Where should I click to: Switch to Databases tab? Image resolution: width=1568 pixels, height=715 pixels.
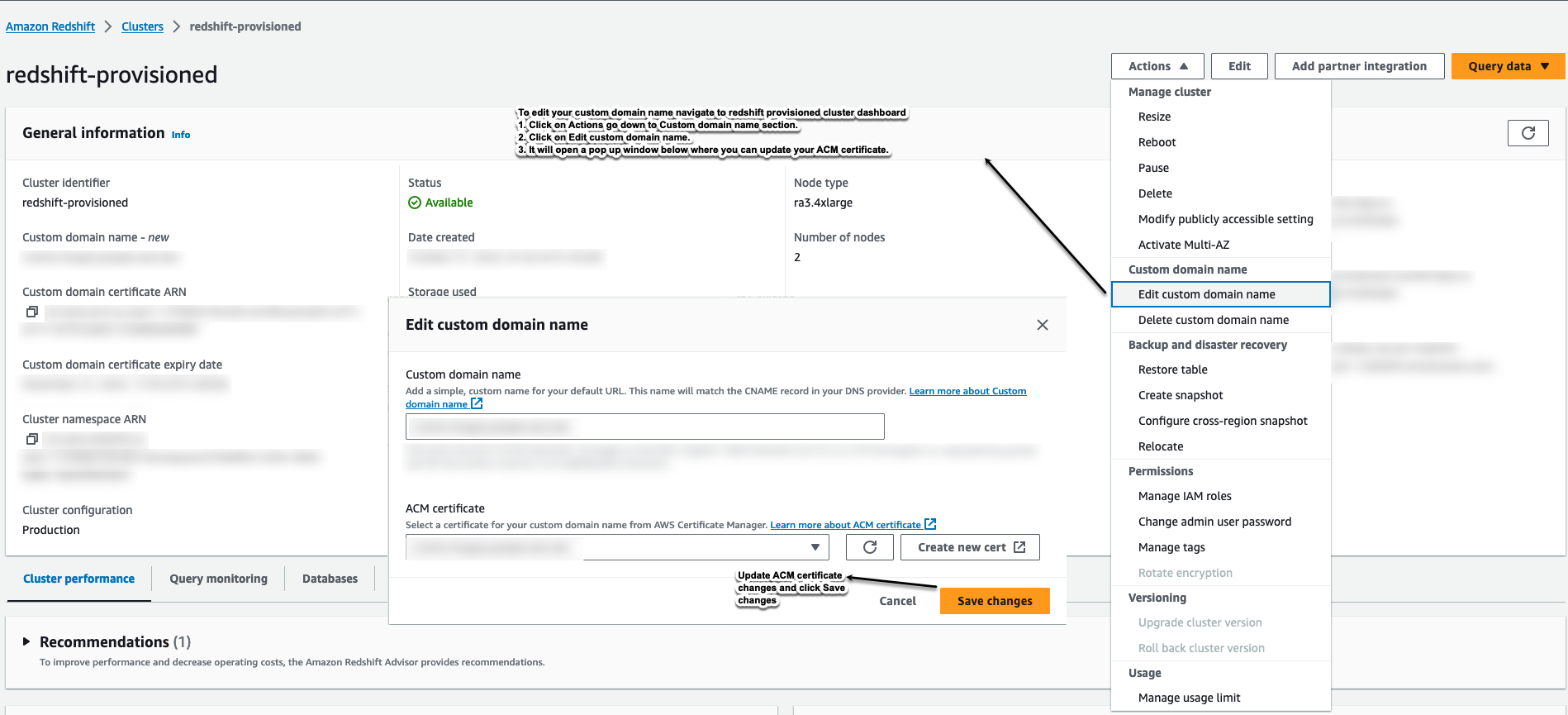tap(330, 579)
